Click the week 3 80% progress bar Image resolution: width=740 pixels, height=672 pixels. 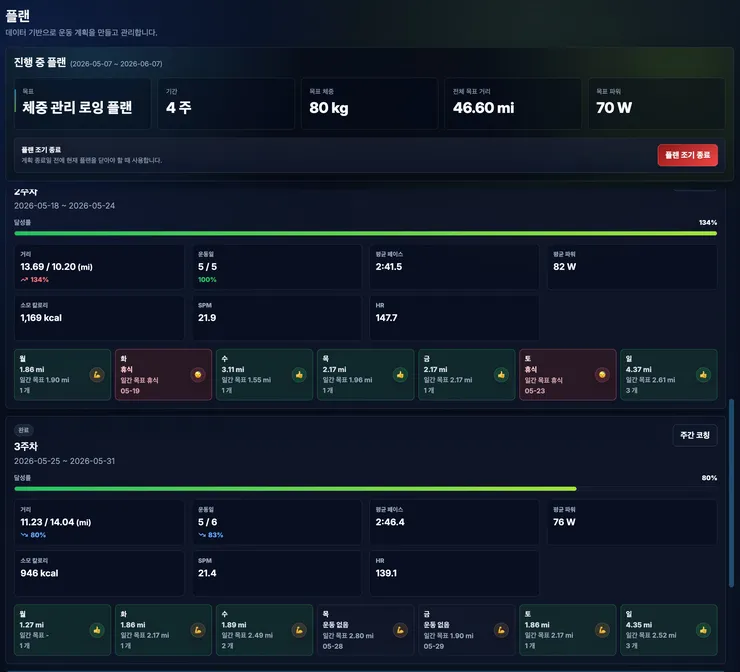click(366, 488)
